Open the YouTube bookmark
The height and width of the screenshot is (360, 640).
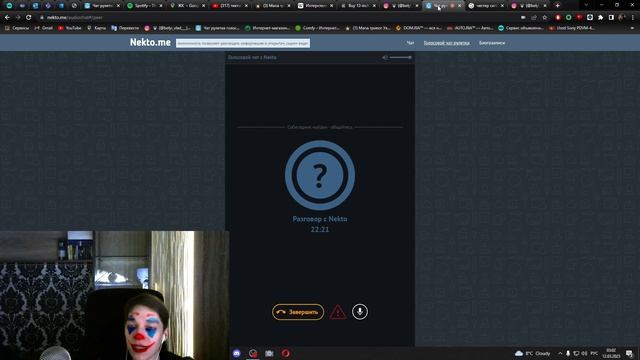point(70,28)
